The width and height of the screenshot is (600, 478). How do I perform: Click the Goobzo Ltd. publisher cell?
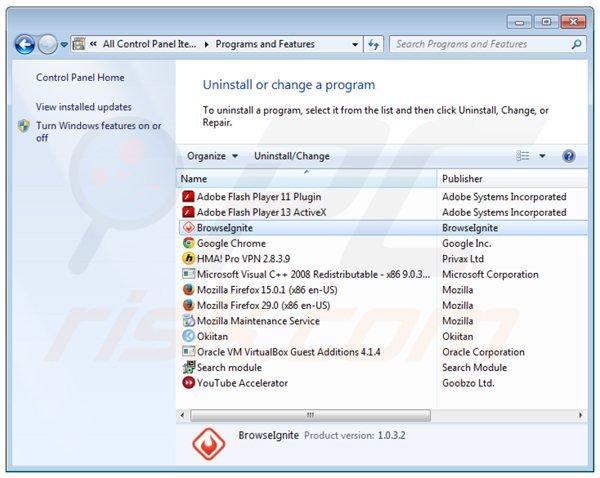[468, 383]
